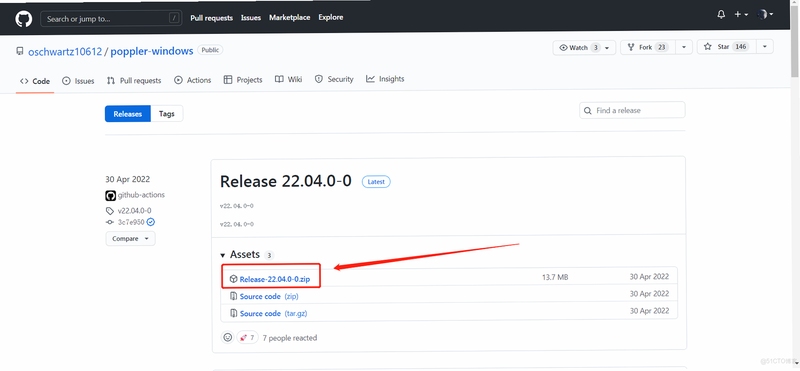Click the commit icon beside 3c7e950
This screenshot has width=800, height=371.
pos(110,222)
